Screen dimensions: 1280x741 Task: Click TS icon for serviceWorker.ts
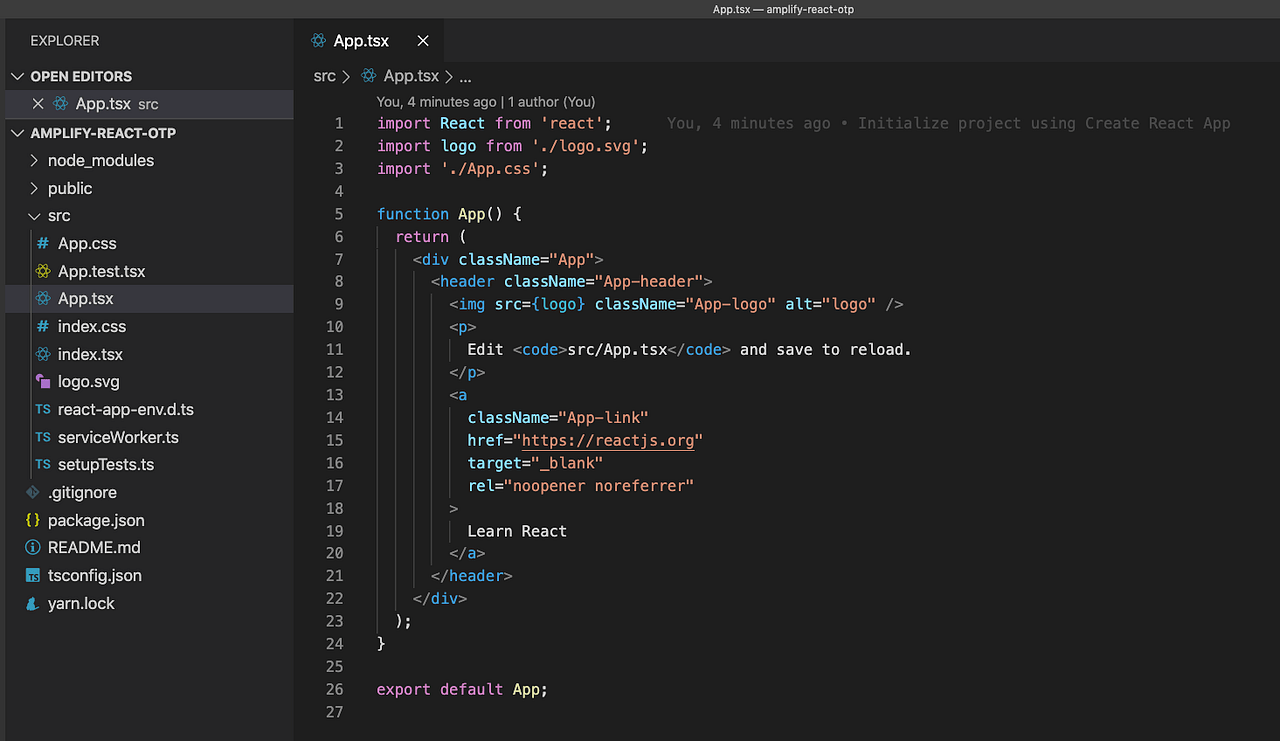42,437
